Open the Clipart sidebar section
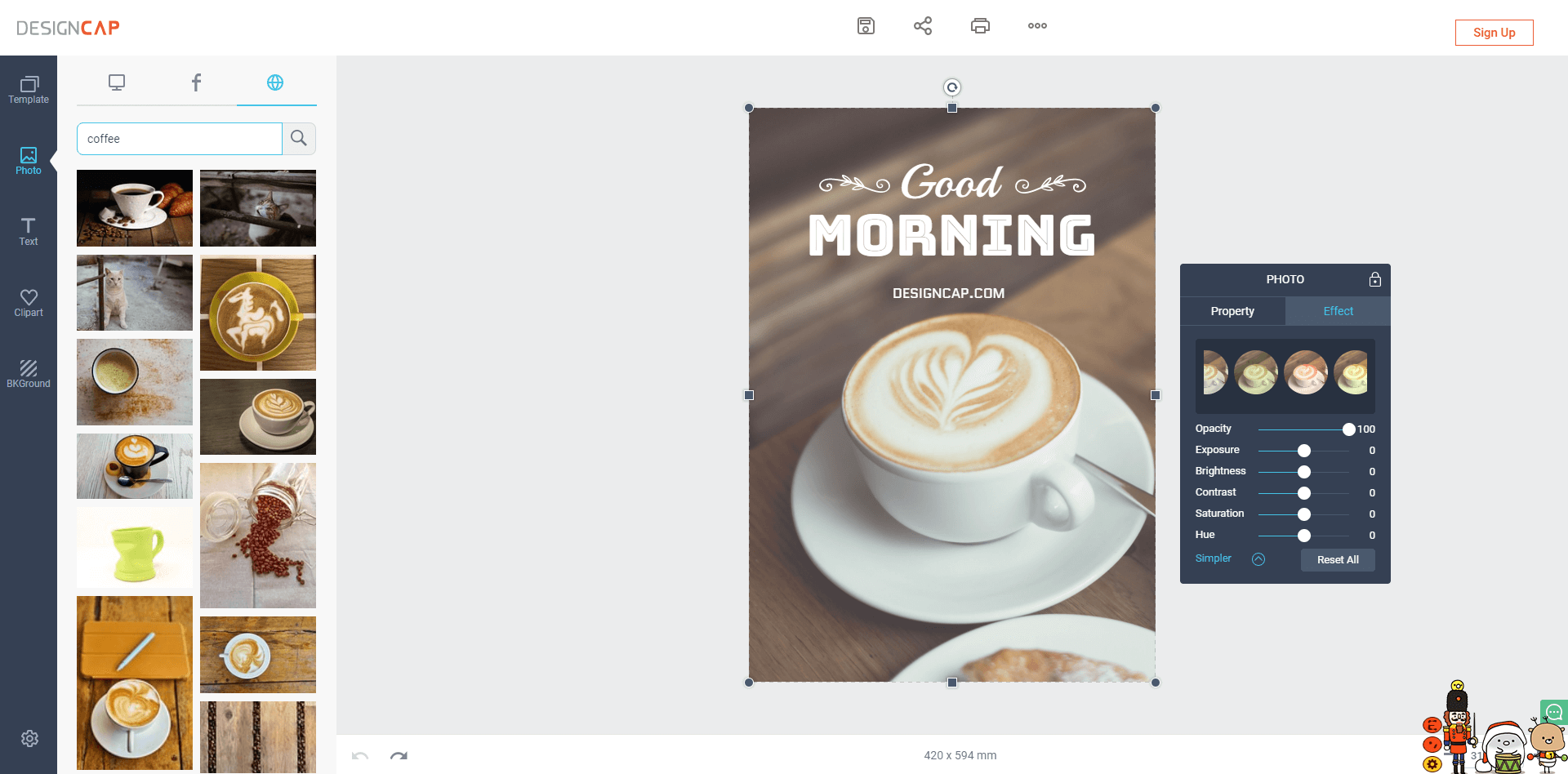Screen dimensions: 1568x774 (x=29, y=304)
